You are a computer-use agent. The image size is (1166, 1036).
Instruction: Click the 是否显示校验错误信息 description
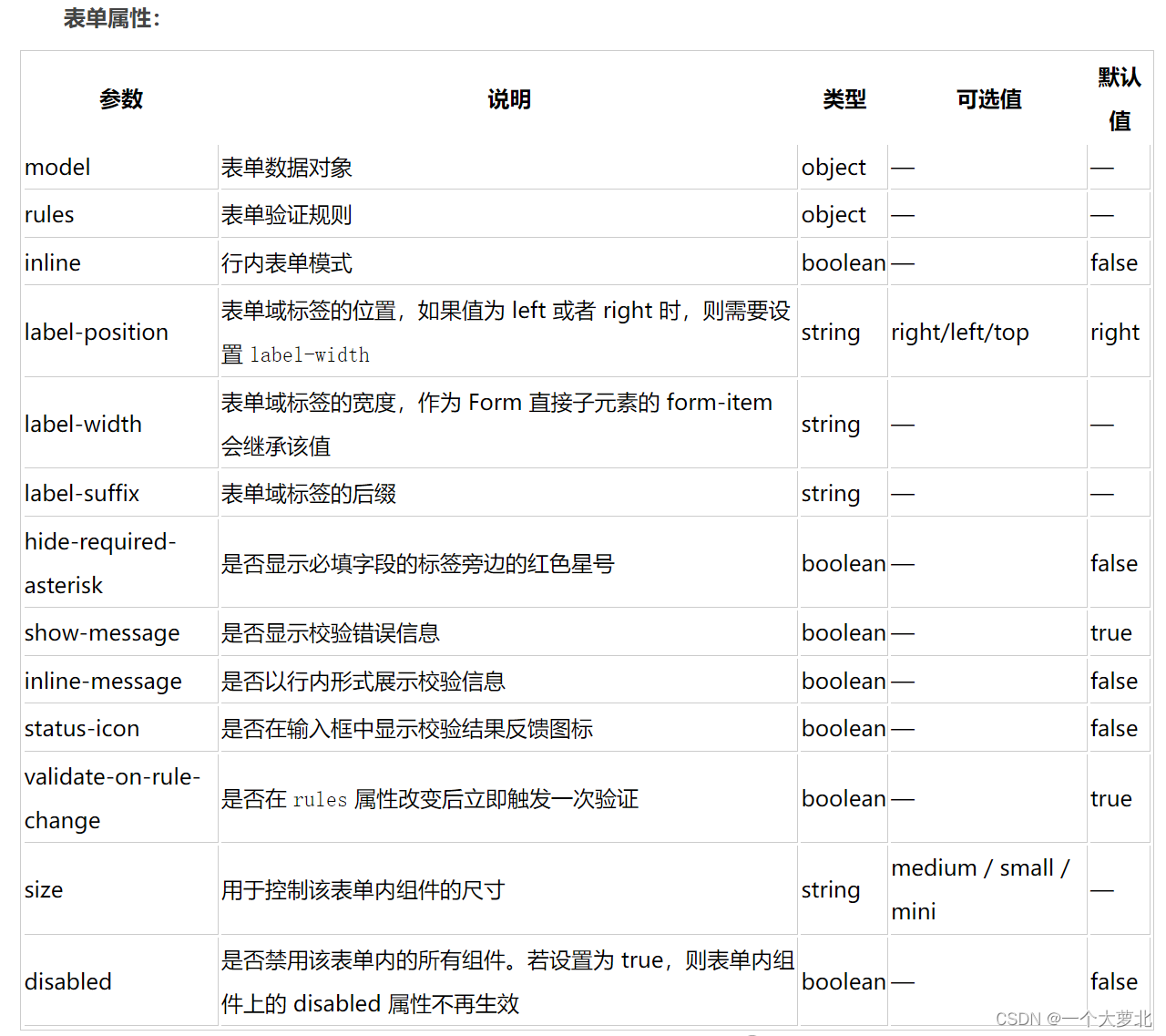pyautogui.click(x=331, y=633)
